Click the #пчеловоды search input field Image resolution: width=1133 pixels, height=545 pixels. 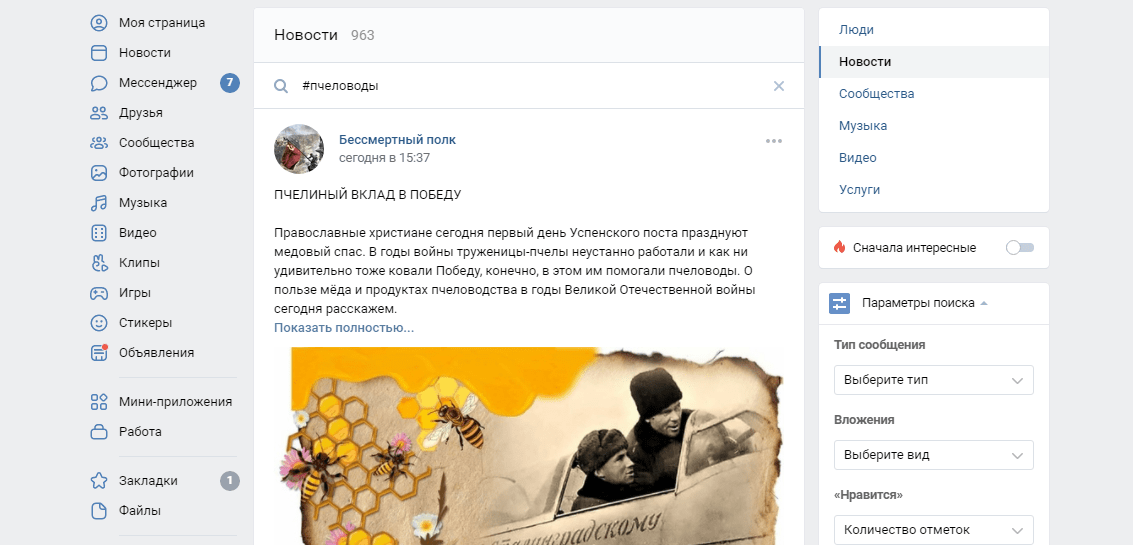pos(535,86)
